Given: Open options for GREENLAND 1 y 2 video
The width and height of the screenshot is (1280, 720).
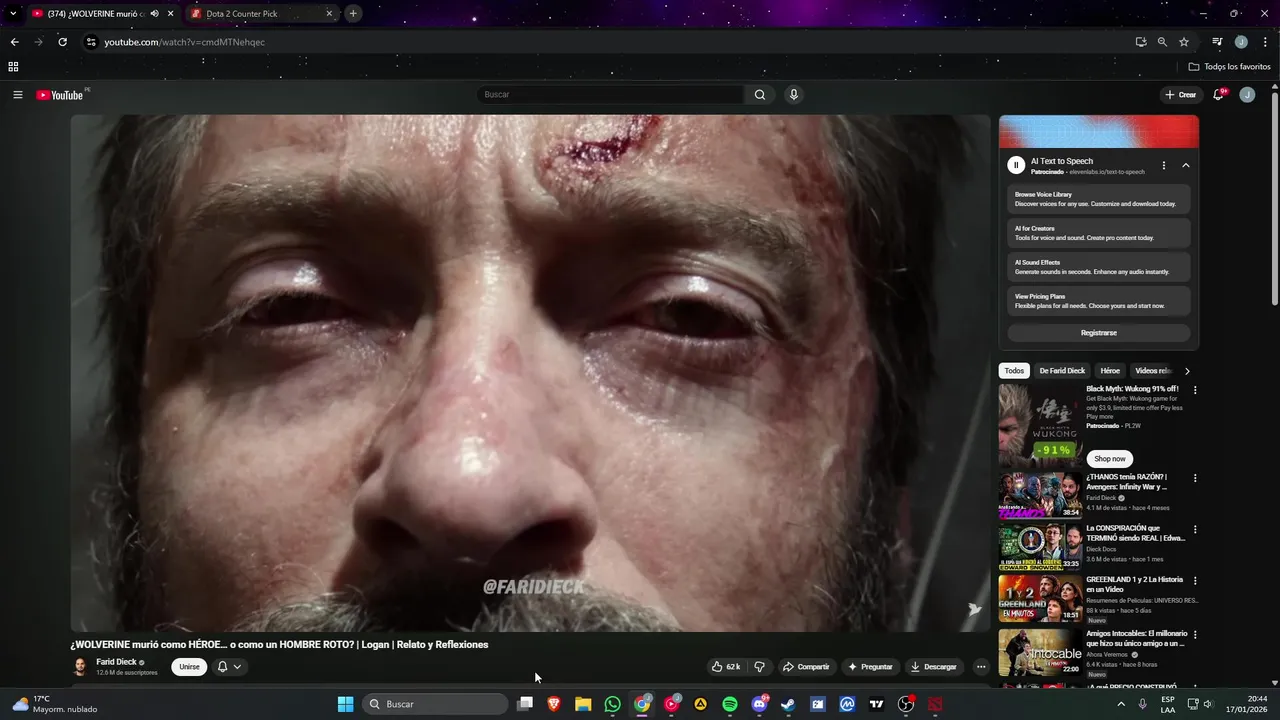Looking at the screenshot, I should 1195,581.
